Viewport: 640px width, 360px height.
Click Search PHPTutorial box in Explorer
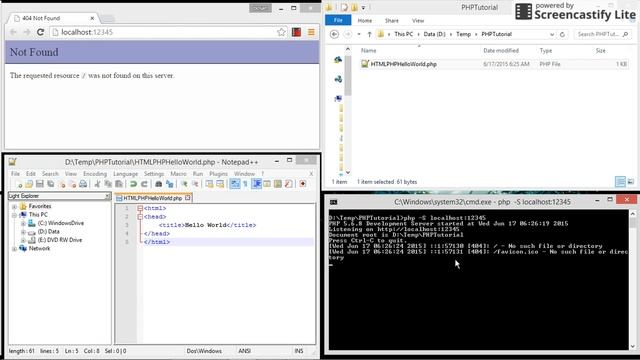[602, 34]
